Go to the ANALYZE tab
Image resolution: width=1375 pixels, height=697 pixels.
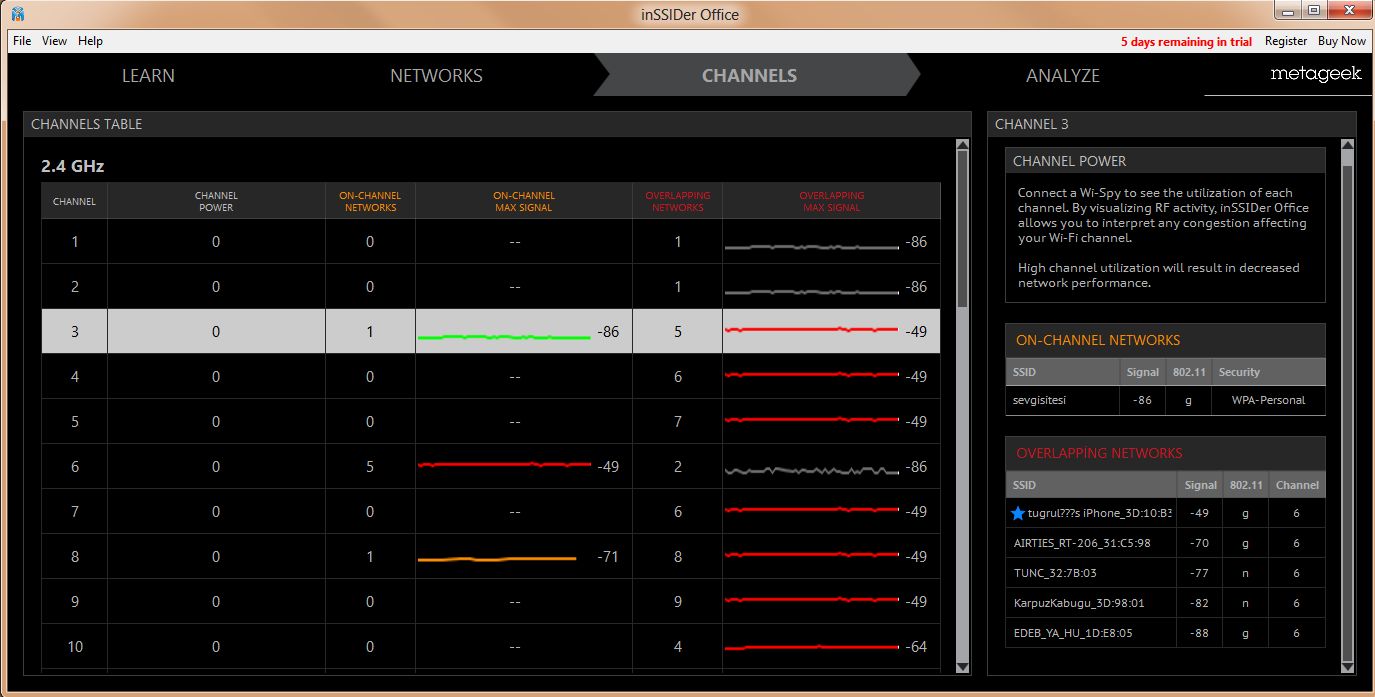1062,76
